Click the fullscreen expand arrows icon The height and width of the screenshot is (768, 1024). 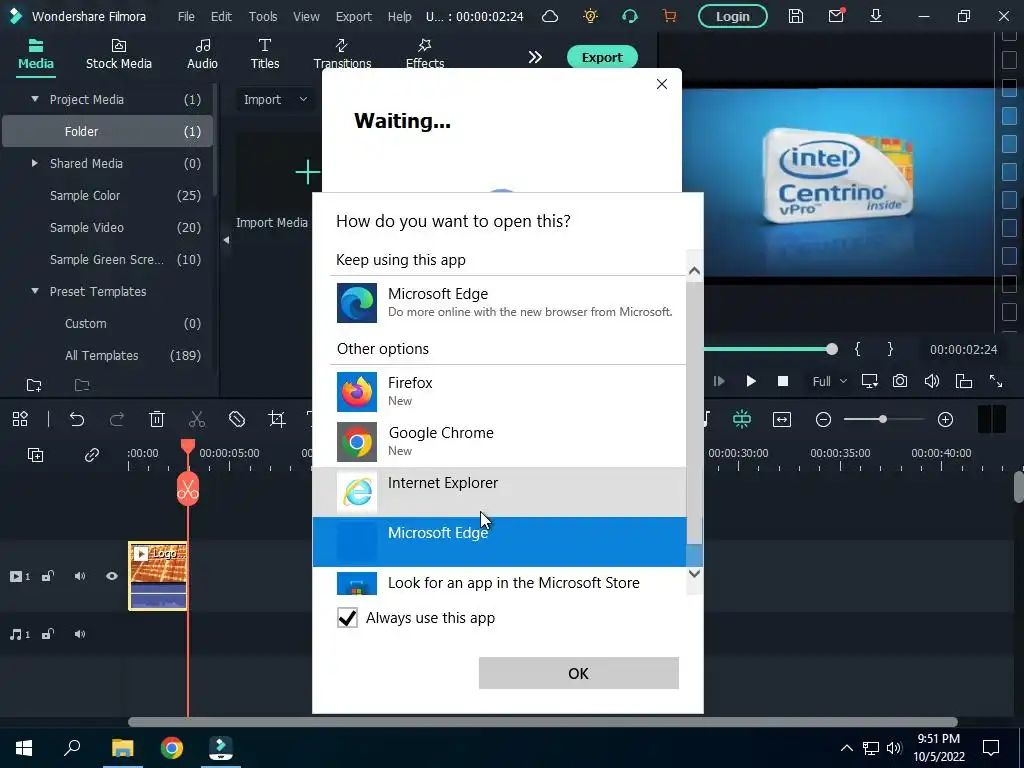tap(996, 381)
